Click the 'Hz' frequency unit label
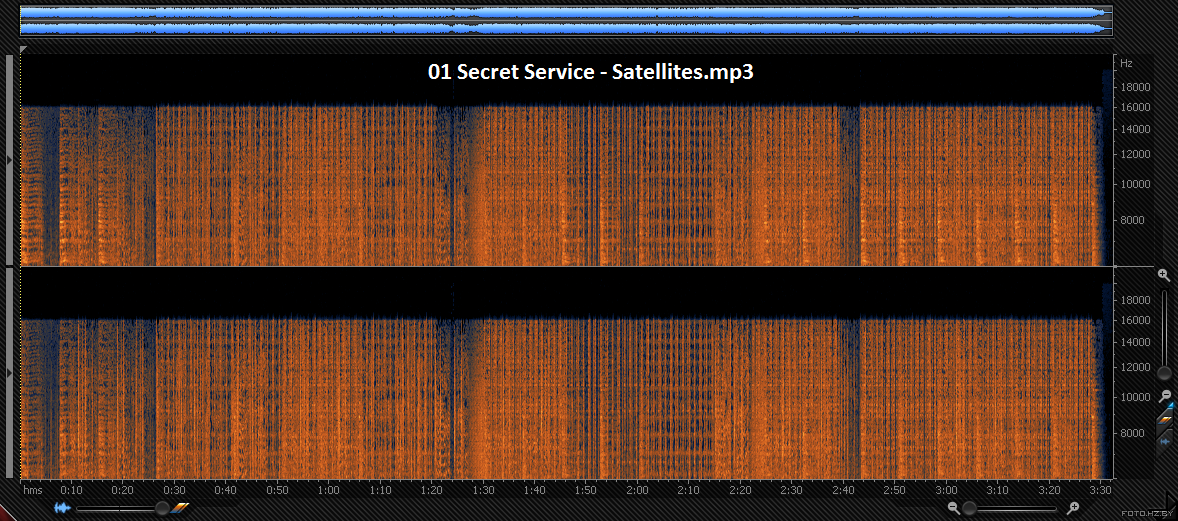 [1126, 63]
